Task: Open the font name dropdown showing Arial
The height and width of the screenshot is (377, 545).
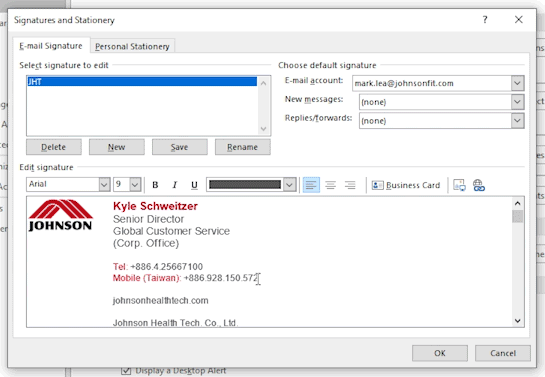Action: click(104, 185)
